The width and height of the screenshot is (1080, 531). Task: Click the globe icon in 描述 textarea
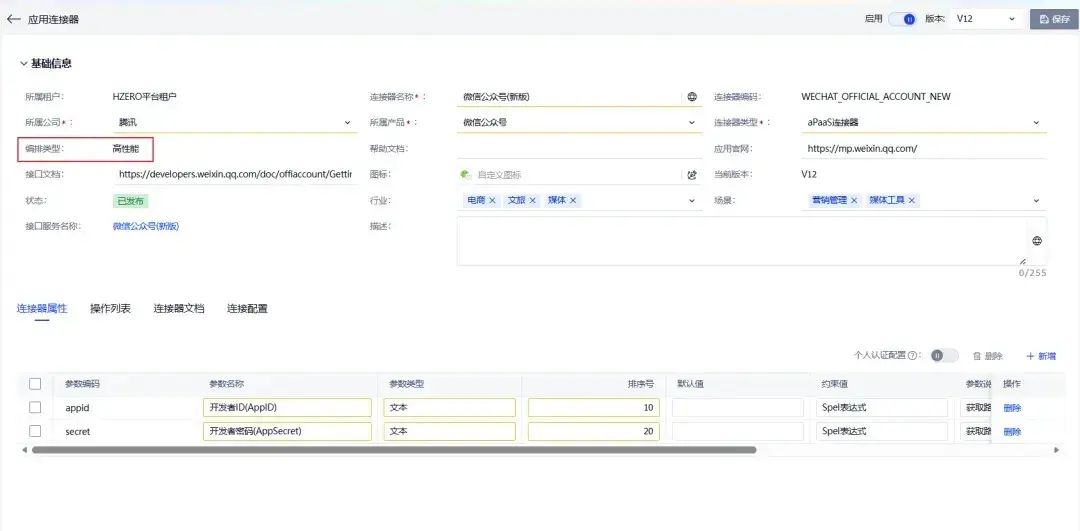point(1037,241)
